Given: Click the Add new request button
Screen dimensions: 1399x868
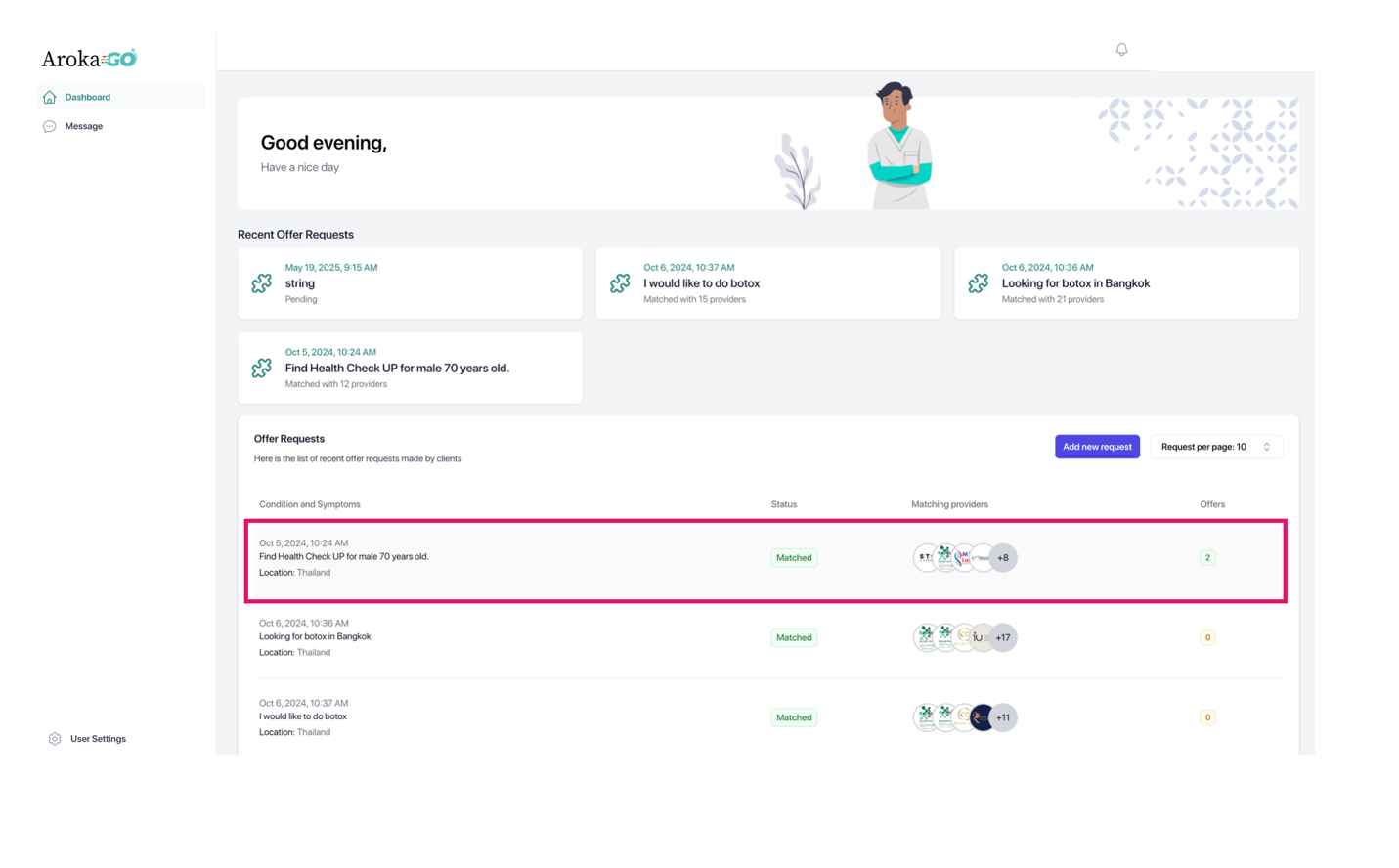Looking at the screenshot, I should click(1096, 447).
